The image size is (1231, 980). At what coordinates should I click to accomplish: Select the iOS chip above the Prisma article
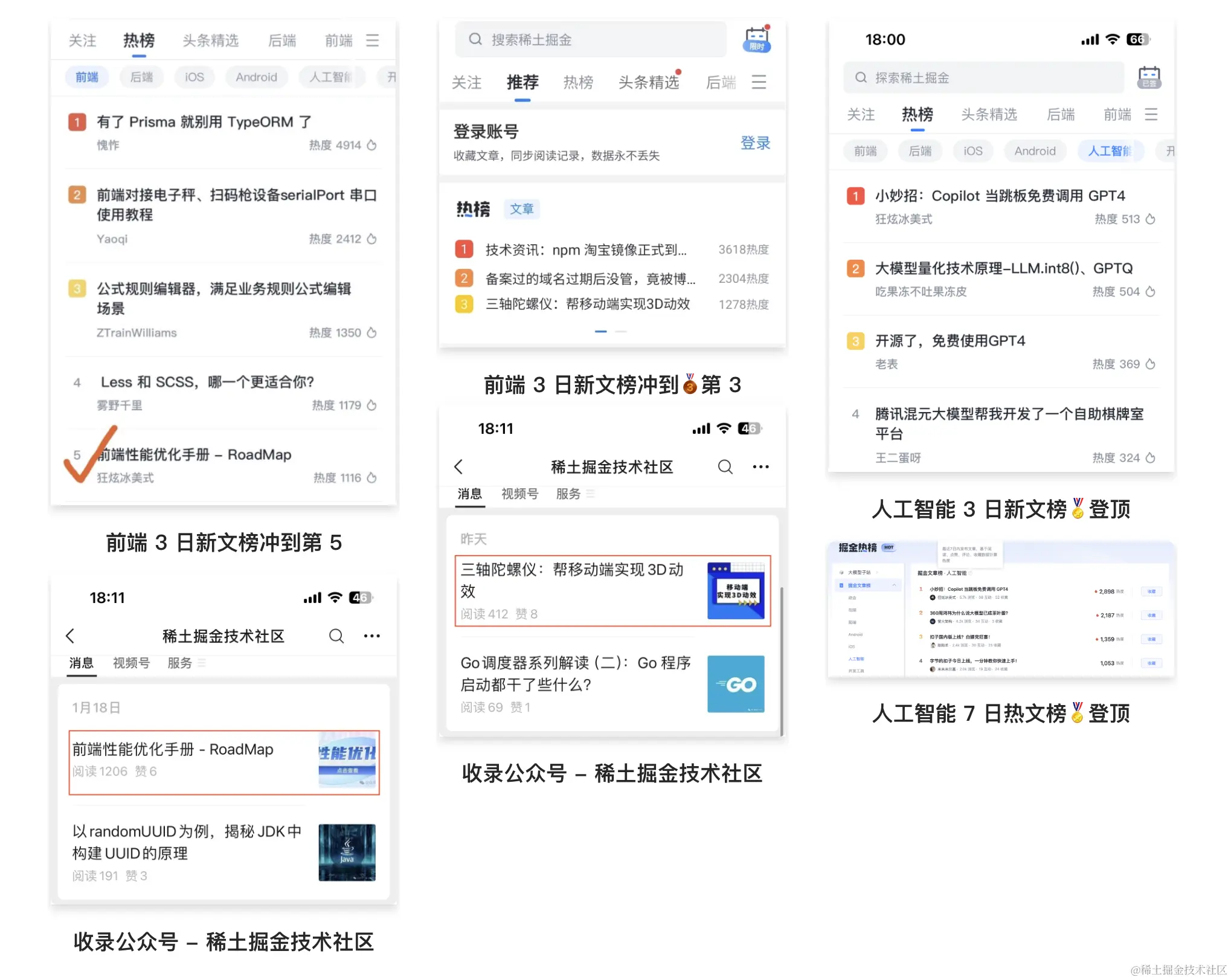click(x=194, y=77)
